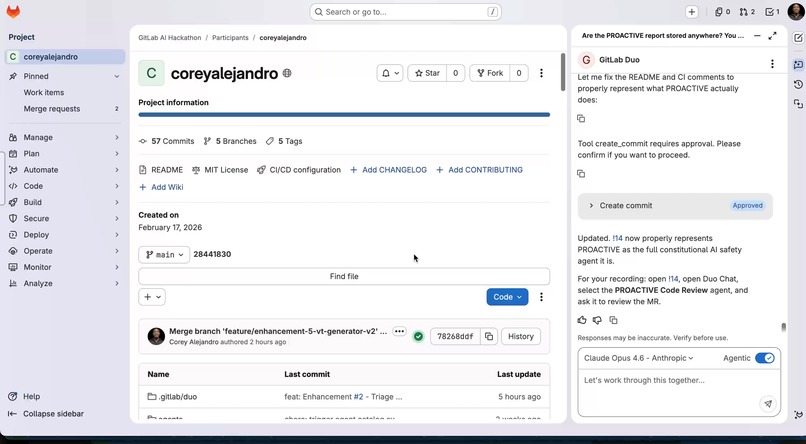Click in the Search or go to field
806x444 pixels.
[405, 12]
